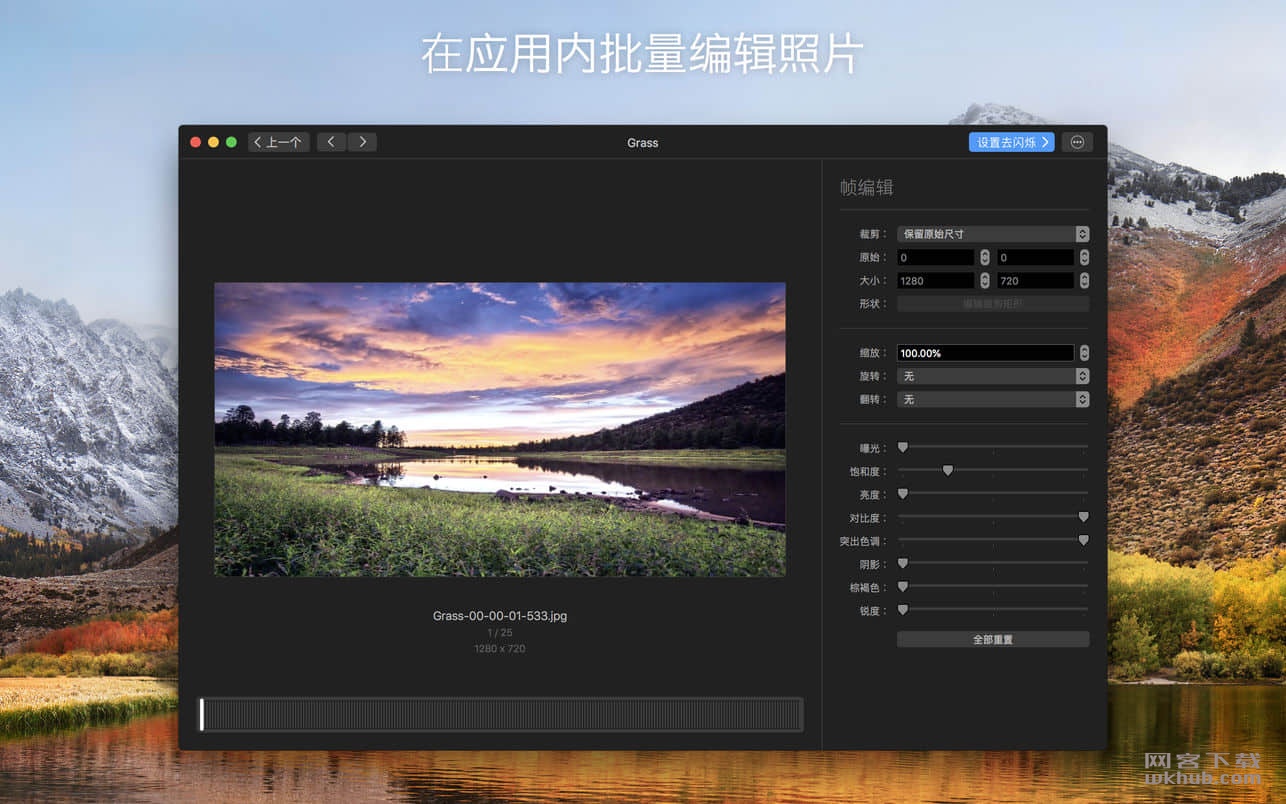The width and height of the screenshot is (1286, 804).
Task: Open the 翻转 flip dropdown
Action: [x=993, y=399]
